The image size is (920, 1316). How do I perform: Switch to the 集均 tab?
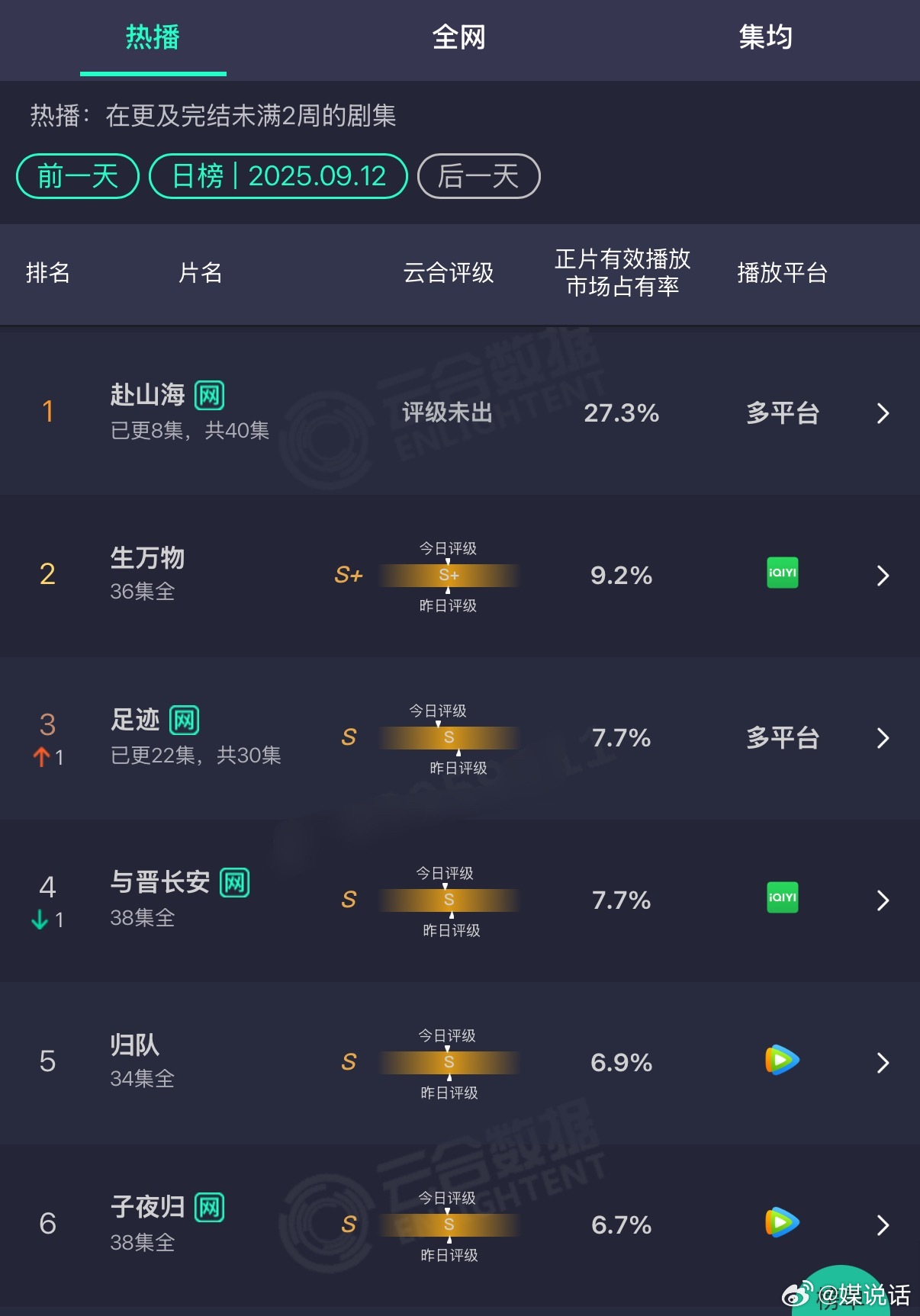765,37
